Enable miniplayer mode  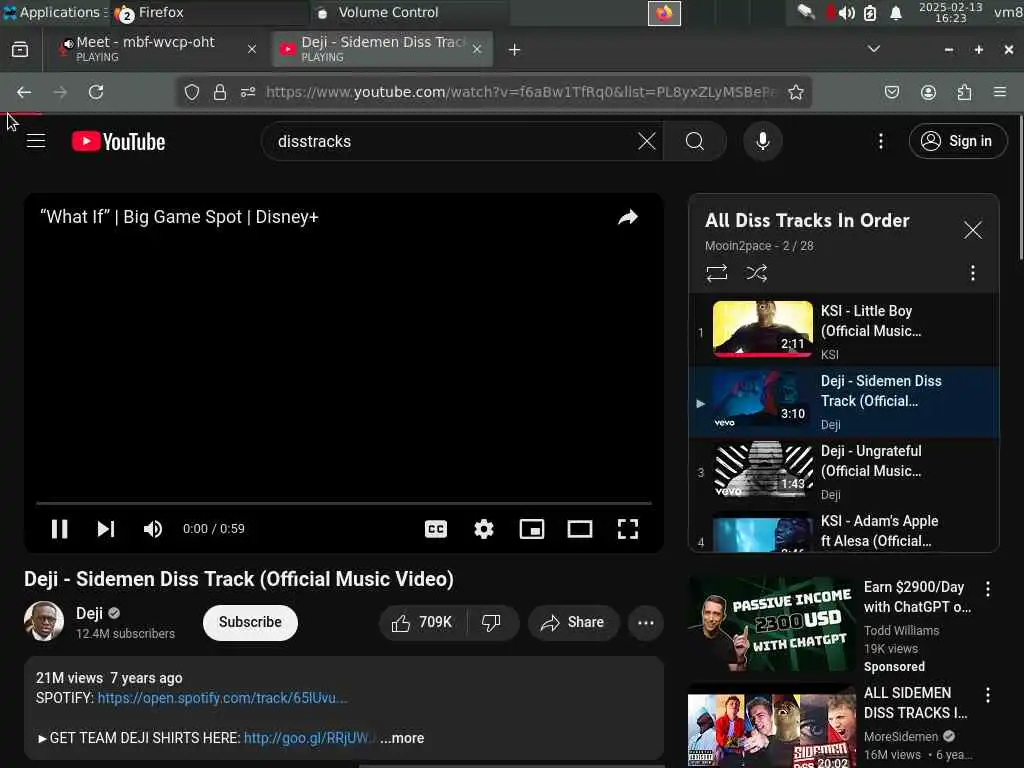(x=532, y=528)
